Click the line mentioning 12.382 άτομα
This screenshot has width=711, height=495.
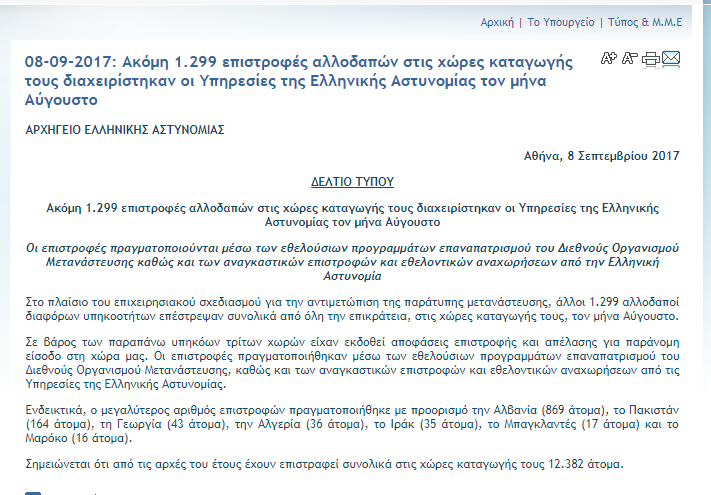[325, 464]
